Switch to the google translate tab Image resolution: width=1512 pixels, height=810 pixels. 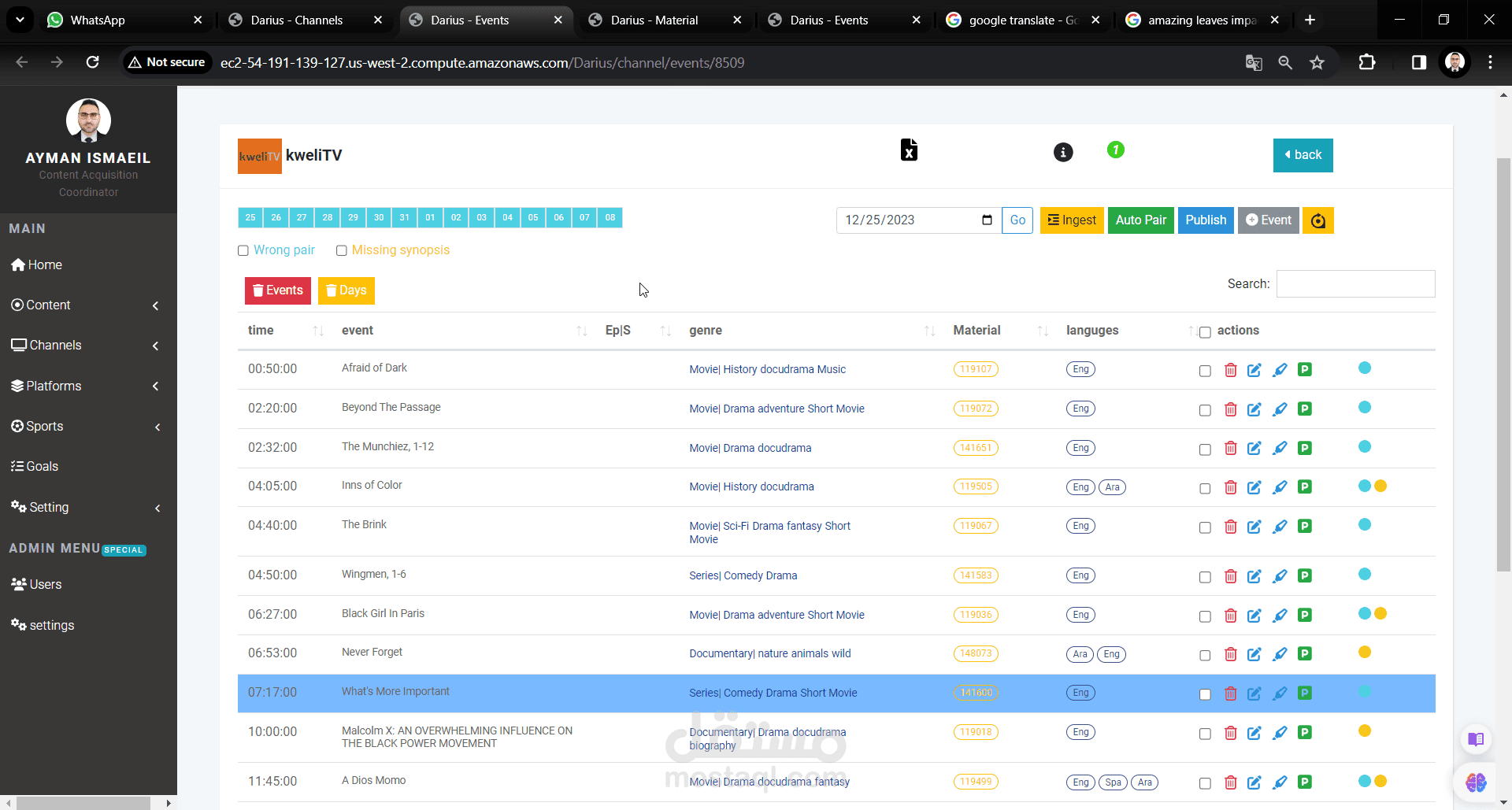[x=1022, y=20]
